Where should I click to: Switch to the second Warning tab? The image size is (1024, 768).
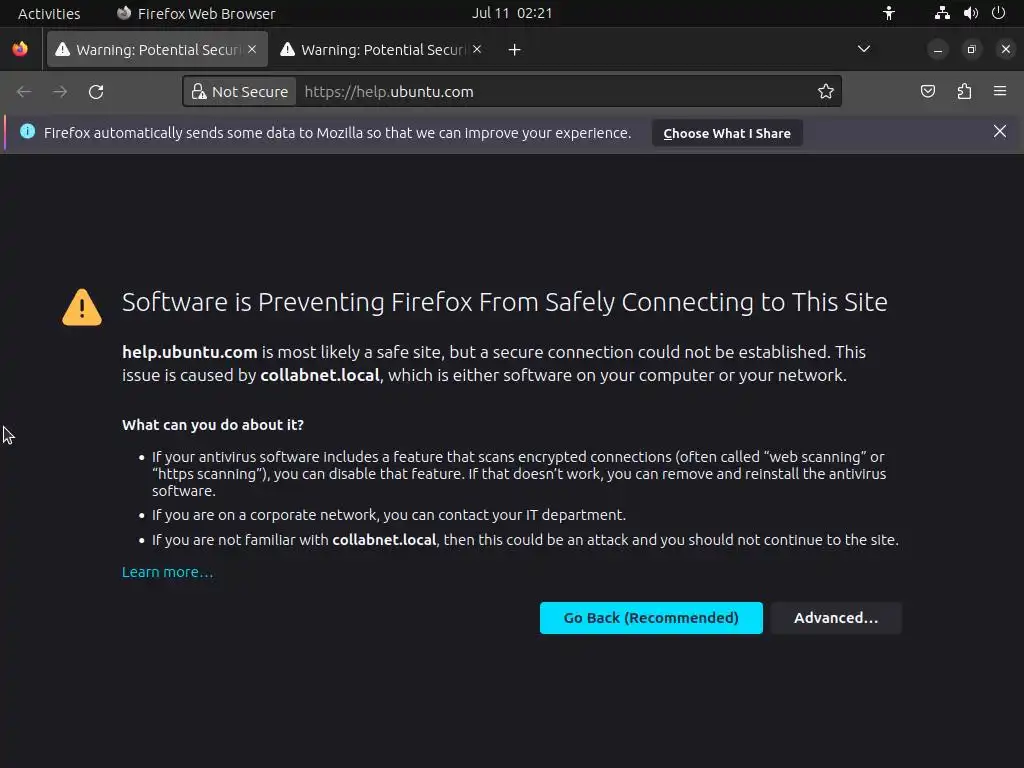383,50
